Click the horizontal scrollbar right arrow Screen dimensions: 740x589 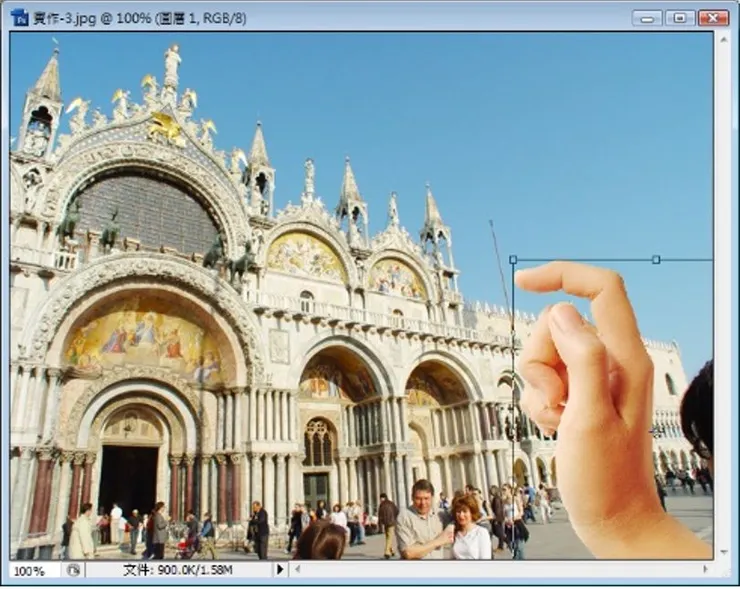[x=706, y=570]
